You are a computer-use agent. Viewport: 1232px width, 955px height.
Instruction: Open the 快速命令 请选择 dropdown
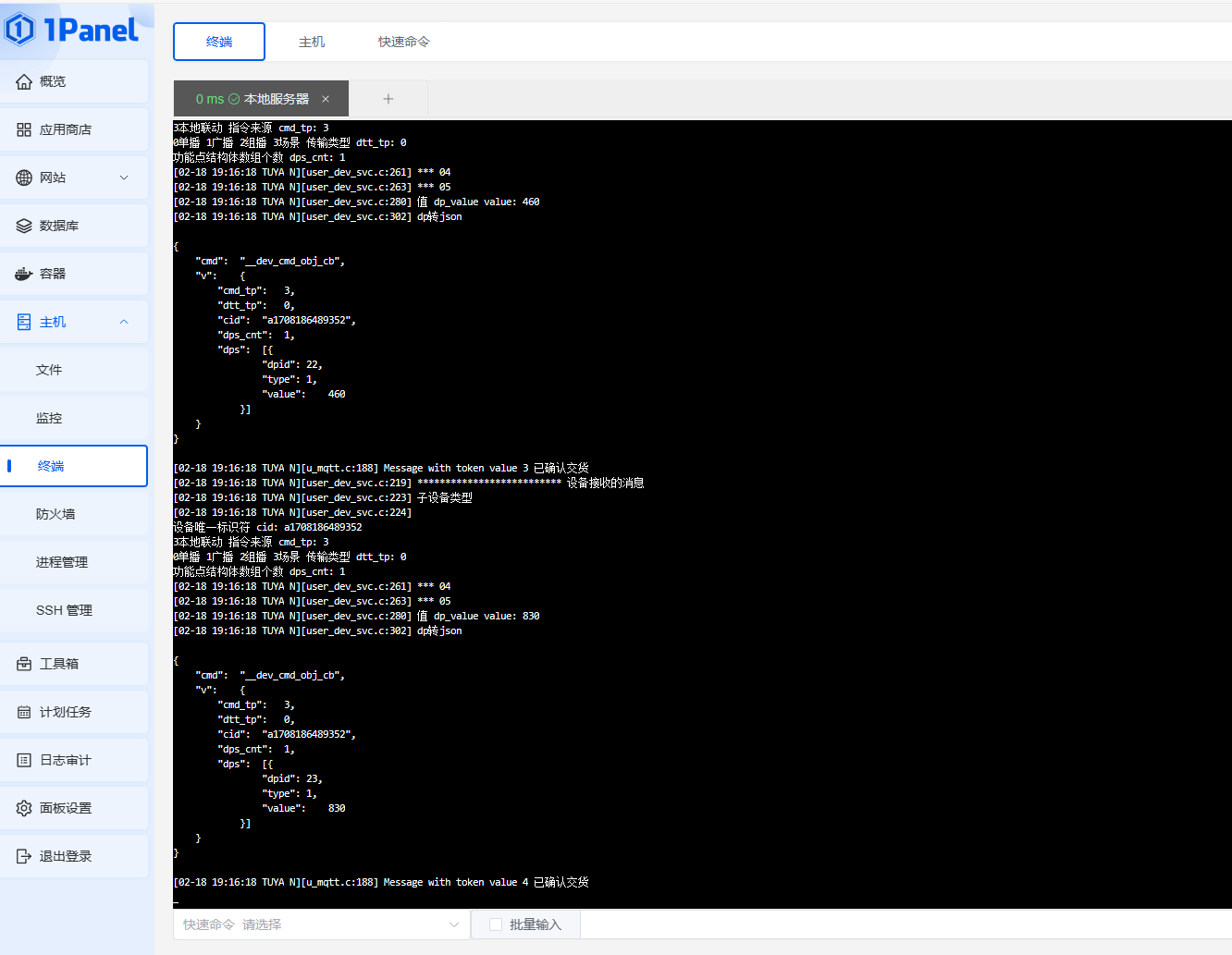click(x=321, y=924)
